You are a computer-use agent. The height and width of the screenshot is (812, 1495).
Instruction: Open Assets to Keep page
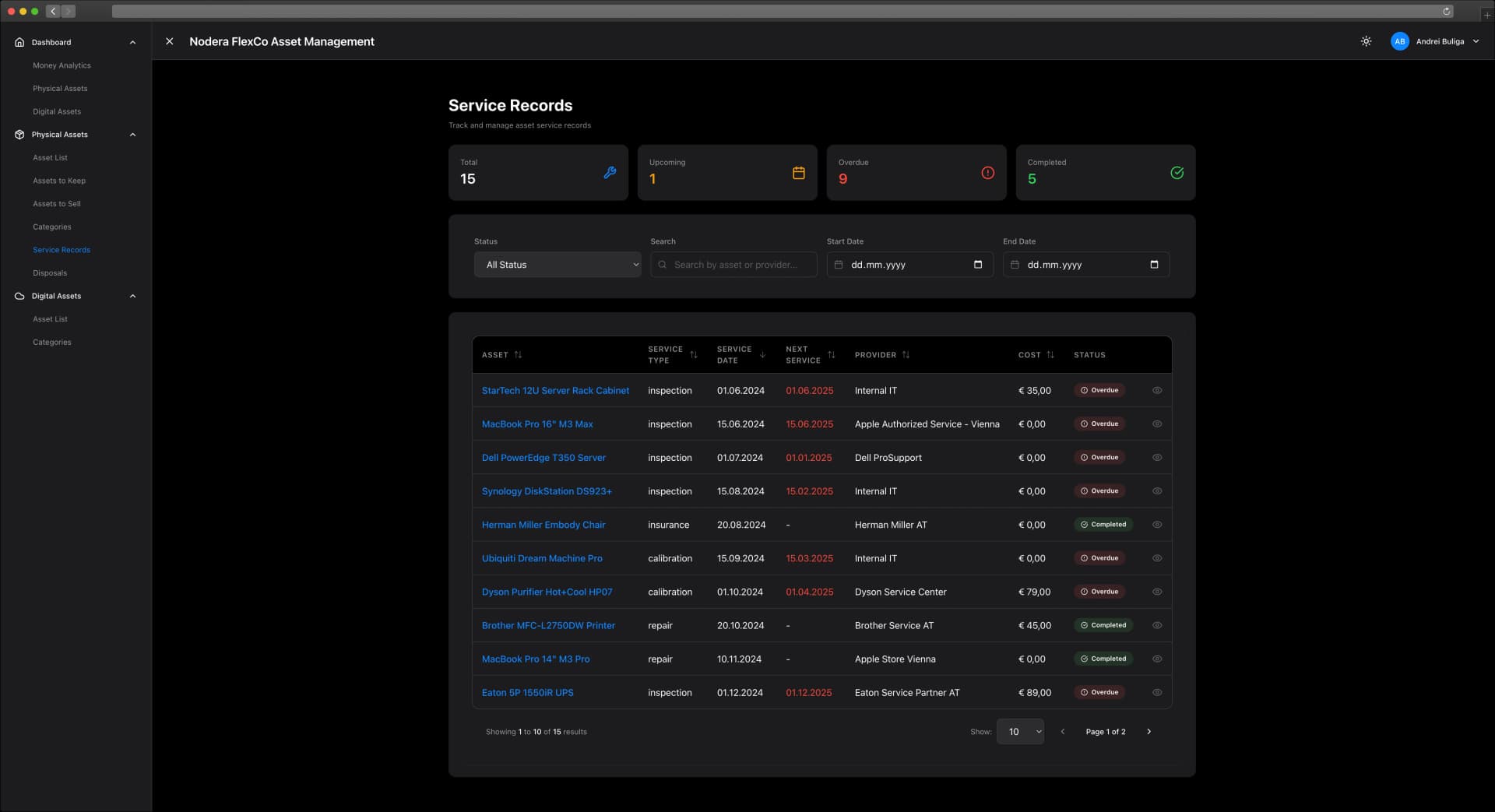click(x=59, y=181)
